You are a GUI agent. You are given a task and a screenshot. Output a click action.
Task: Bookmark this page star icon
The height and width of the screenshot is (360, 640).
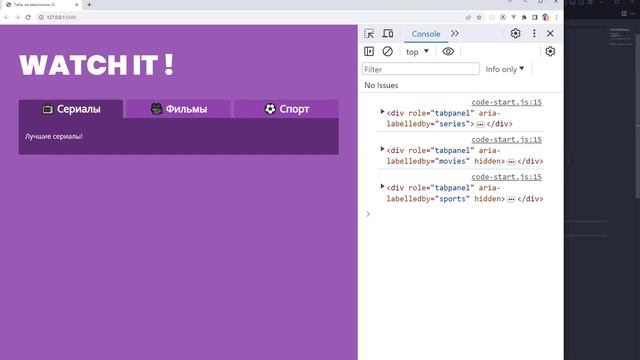[x=479, y=17]
